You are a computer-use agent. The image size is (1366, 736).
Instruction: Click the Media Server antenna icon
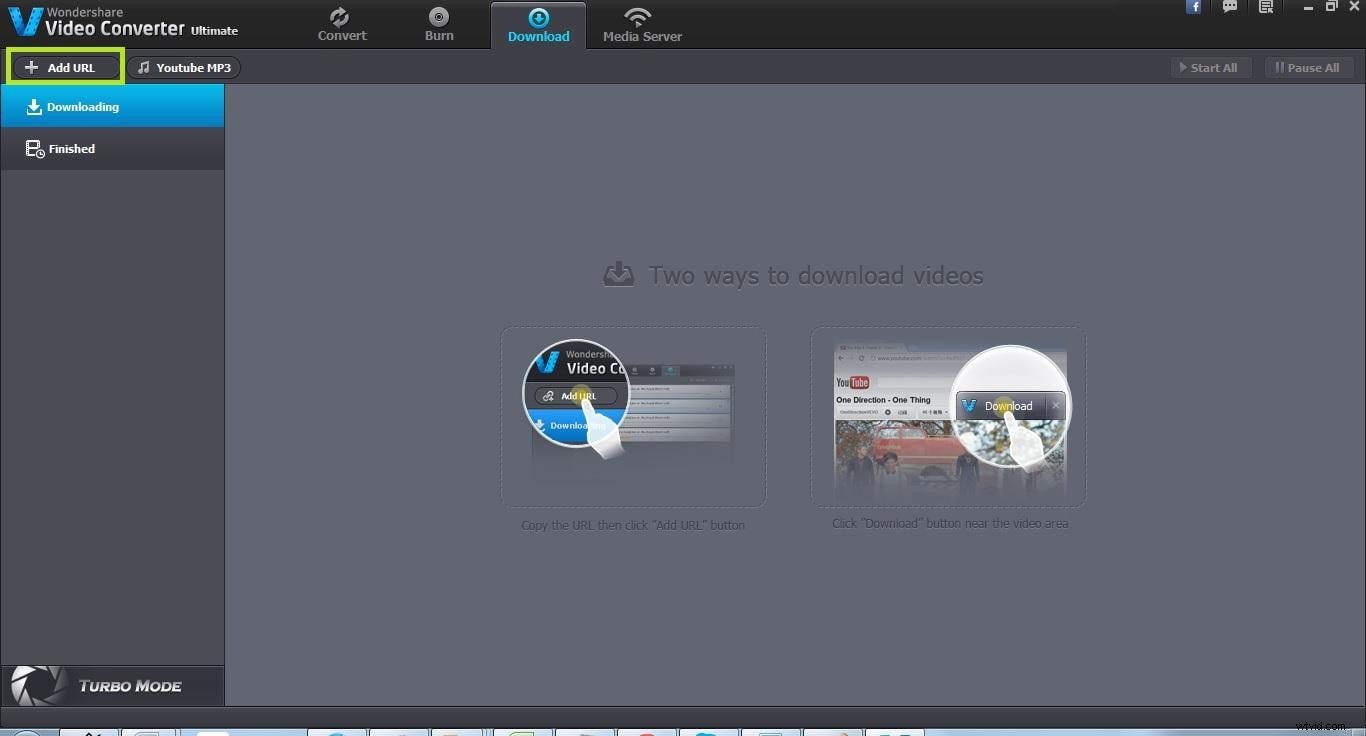pos(640,16)
